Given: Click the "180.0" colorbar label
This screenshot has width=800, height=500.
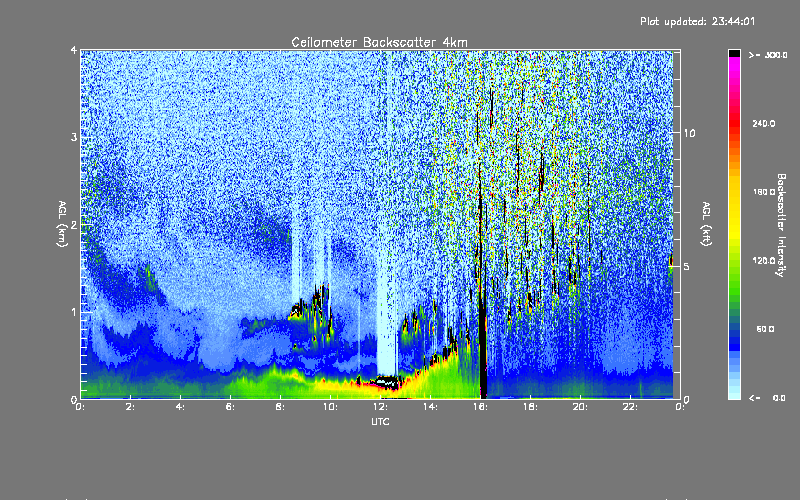Looking at the screenshot, I should click(x=764, y=192).
